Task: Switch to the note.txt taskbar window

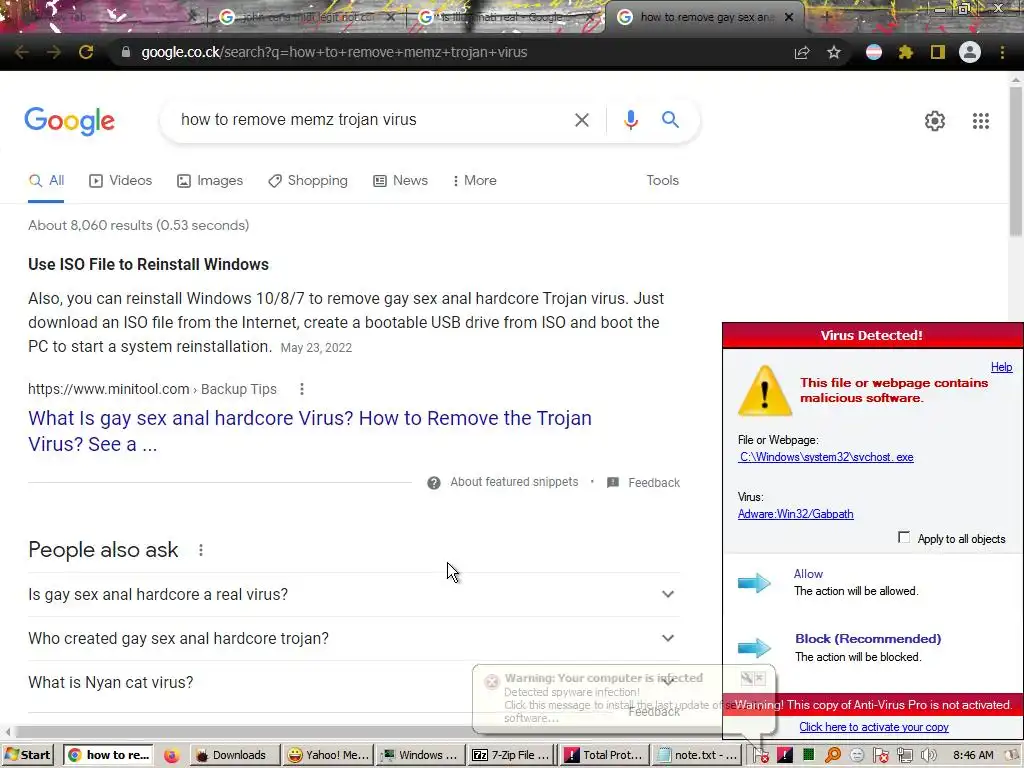Action: click(697, 755)
